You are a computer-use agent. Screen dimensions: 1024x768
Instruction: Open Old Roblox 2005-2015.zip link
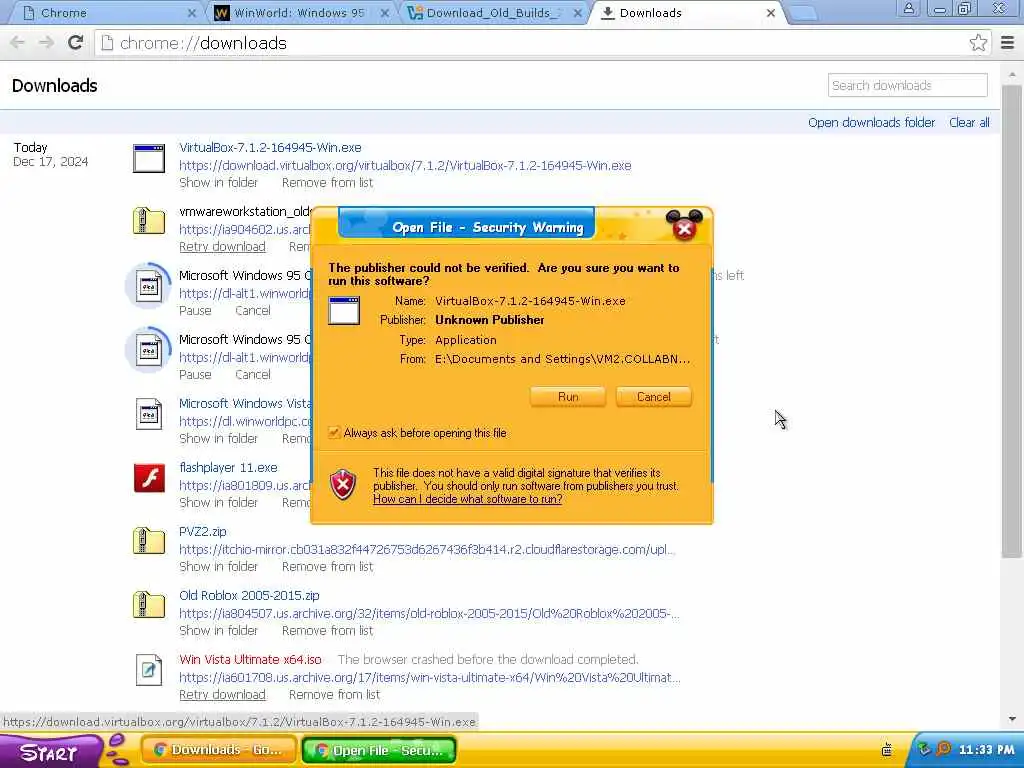pyautogui.click(x=249, y=596)
